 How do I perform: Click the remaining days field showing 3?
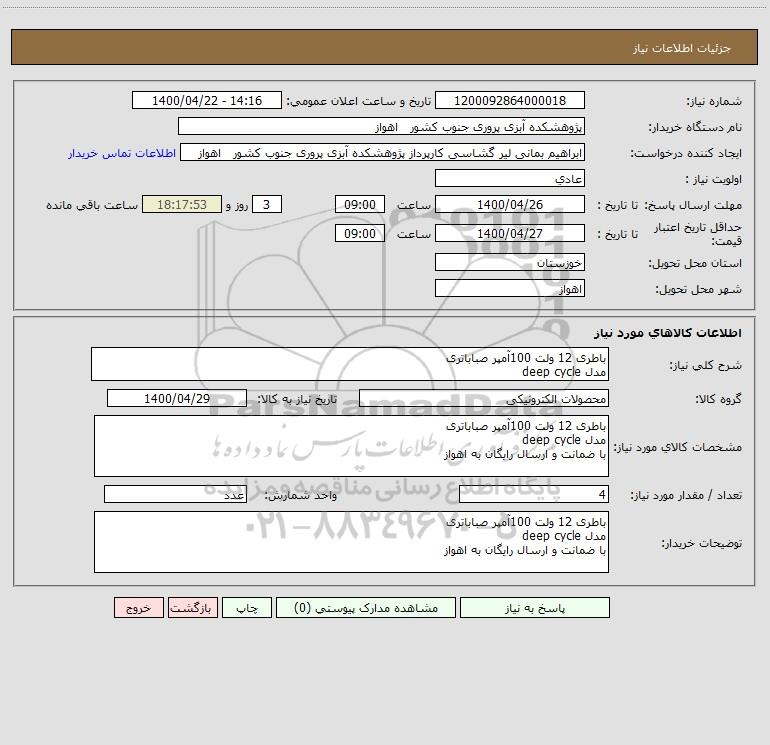(267, 204)
